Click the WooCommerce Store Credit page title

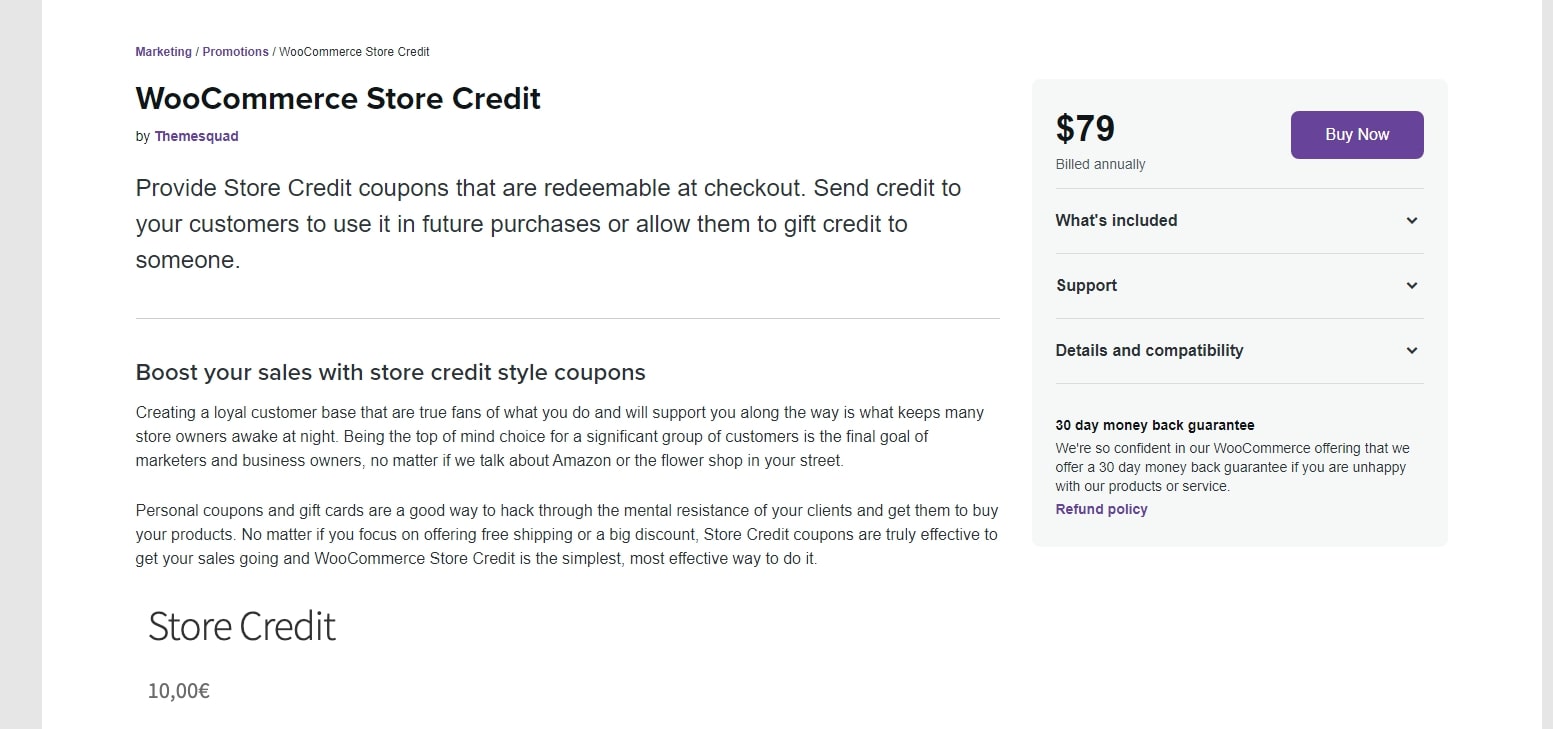[x=338, y=99]
